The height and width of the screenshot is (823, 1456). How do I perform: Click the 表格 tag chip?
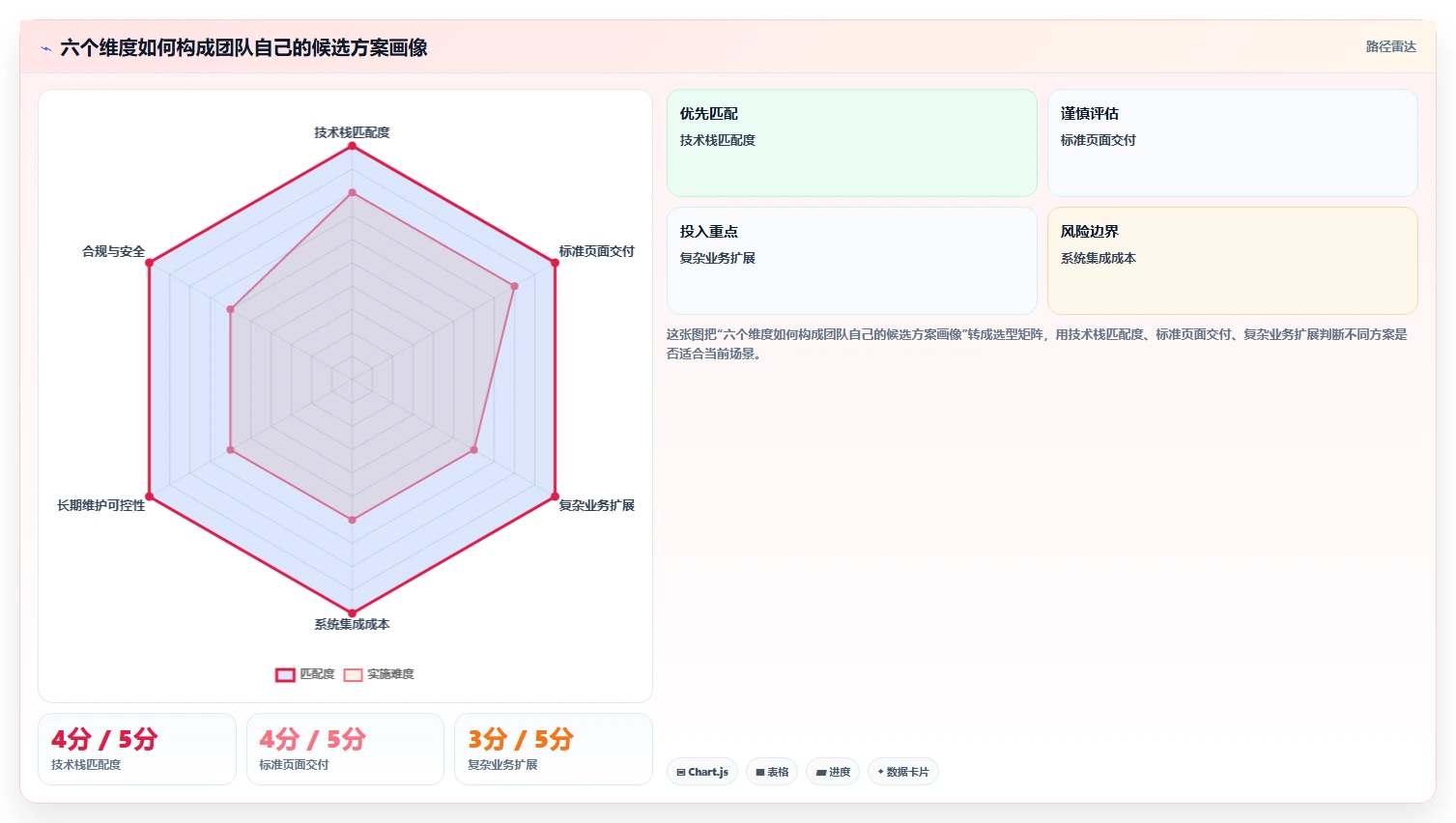point(772,772)
